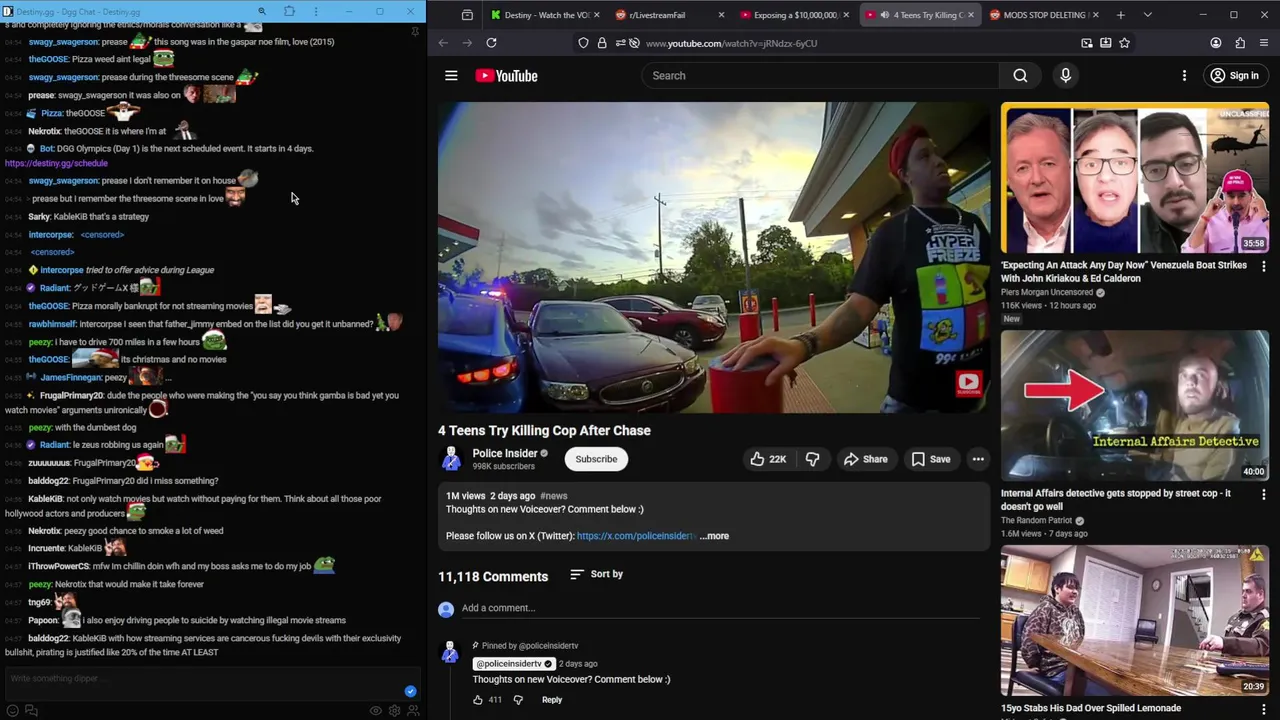
Task: Open options for 15yo Stabs video
Action: click(1263, 710)
